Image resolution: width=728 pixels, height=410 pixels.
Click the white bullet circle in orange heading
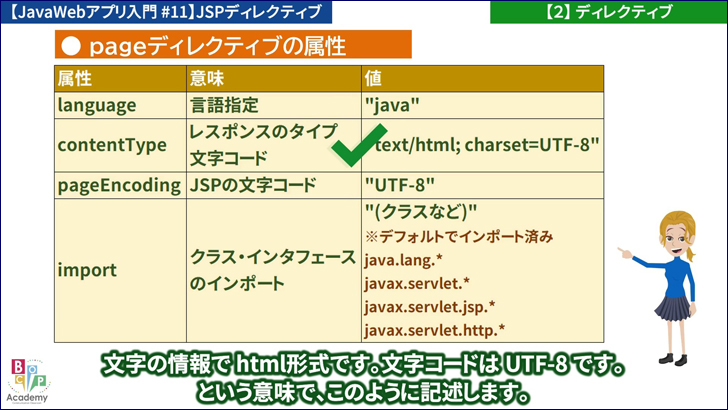click(x=70, y=45)
